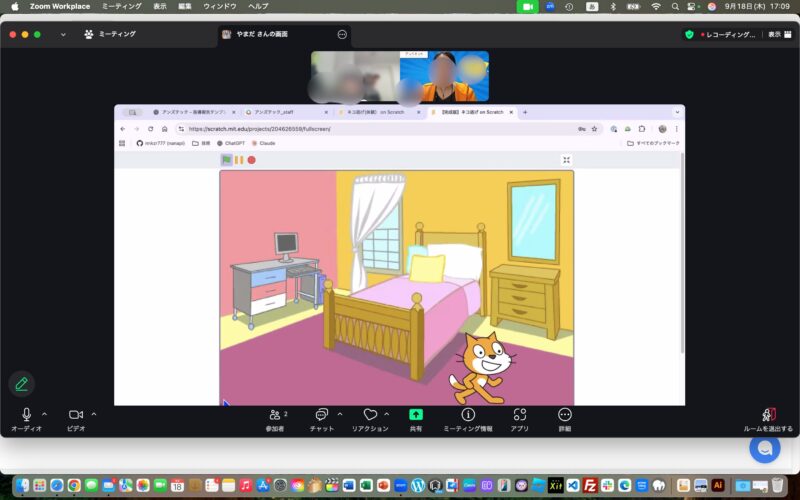The height and width of the screenshot is (500, 800).
Task: Click the リアクション heart icon
Action: point(369,415)
